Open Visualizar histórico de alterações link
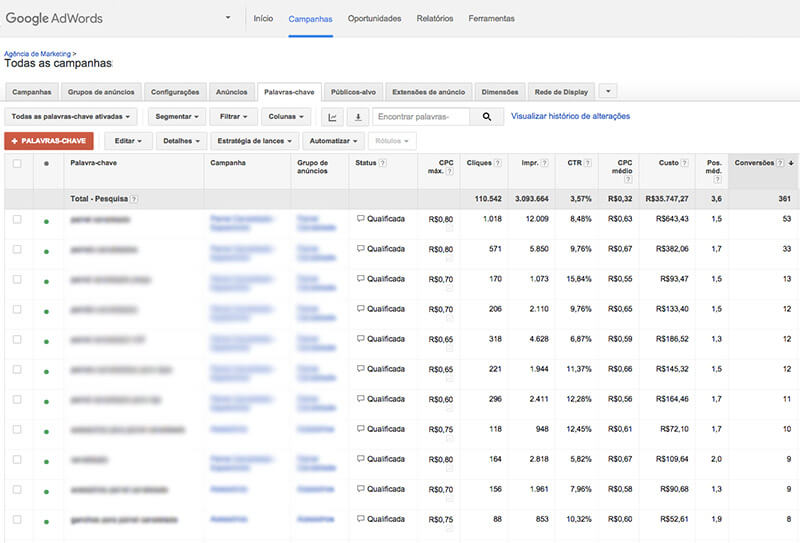Viewport: 800px width, 543px height. [570, 116]
